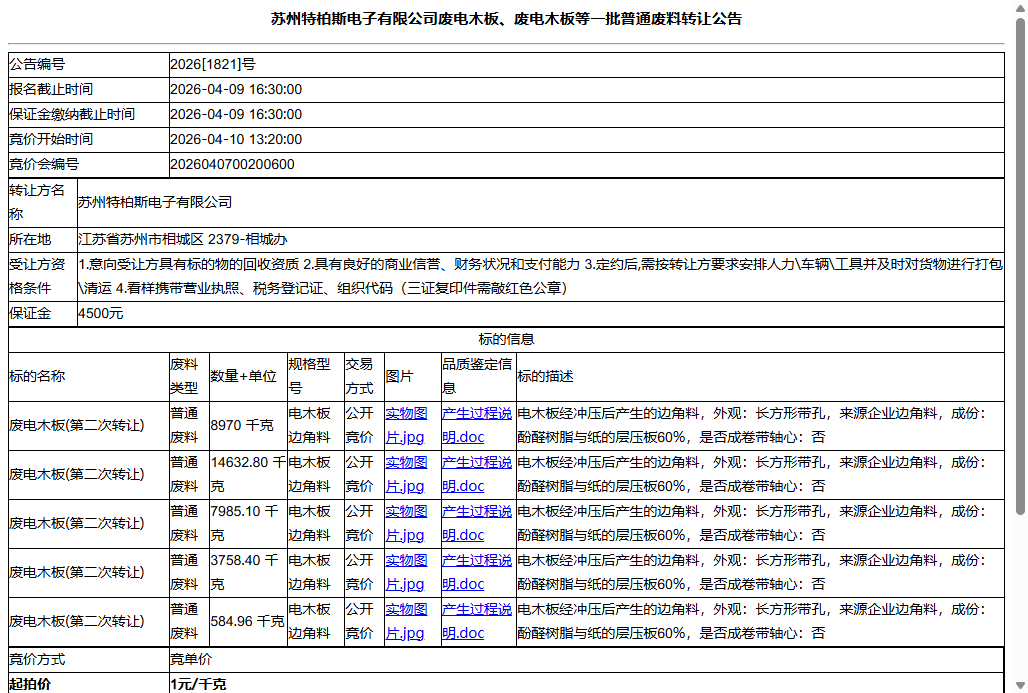The width and height of the screenshot is (1028, 693).
Task: Open 实物图片.jpg link in 584.96 千克 row
Action: (x=406, y=622)
